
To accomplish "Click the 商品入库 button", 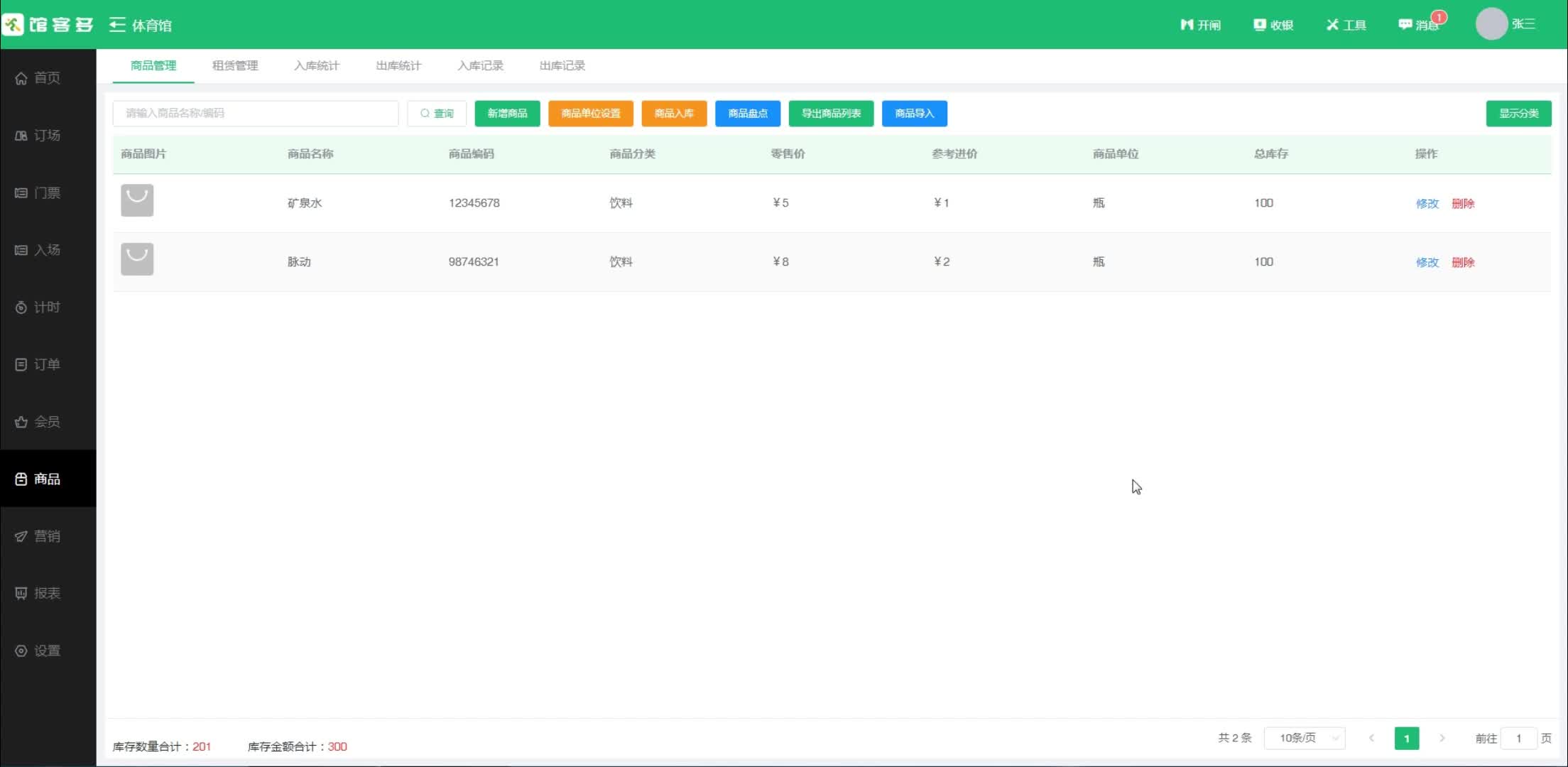I will pyautogui.click(x=674, y=114).
